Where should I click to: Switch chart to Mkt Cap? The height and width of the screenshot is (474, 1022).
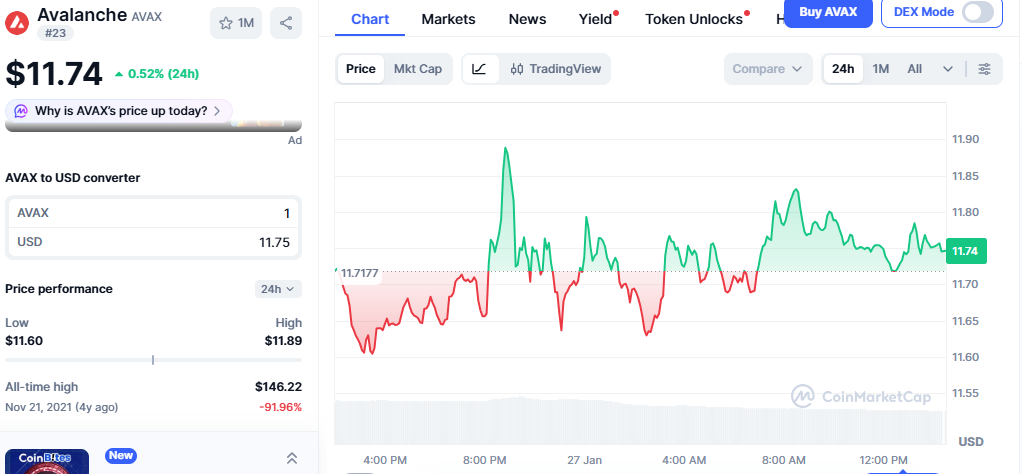click(x=417, y=69)
